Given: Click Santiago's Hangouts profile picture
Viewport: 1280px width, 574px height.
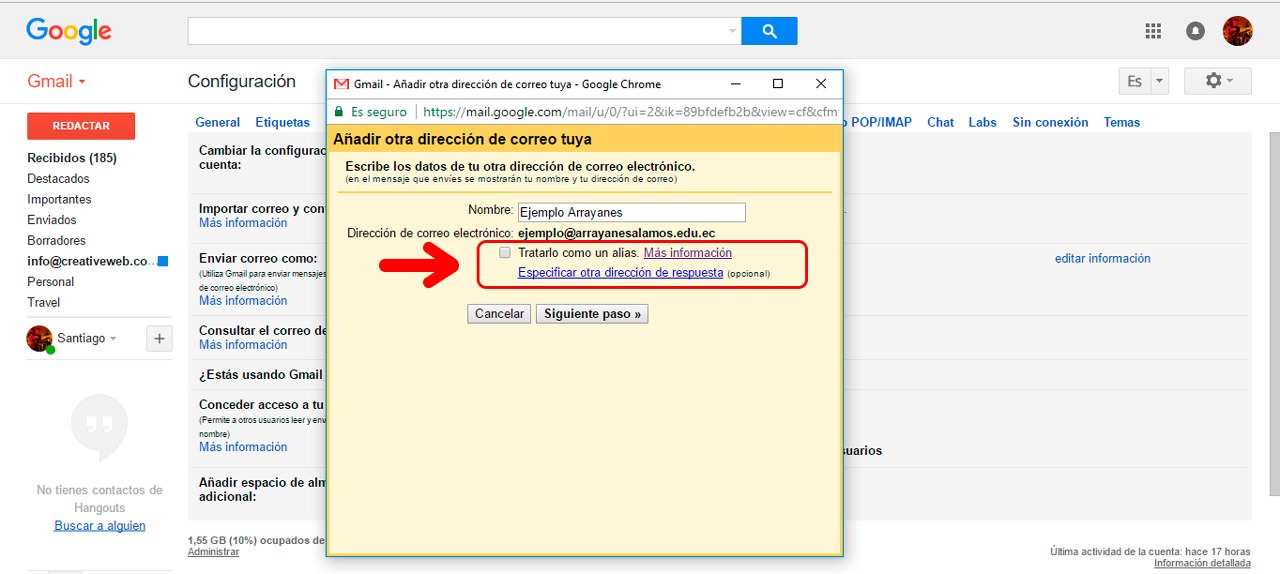Looking at the screenshot, I should coord(40,338).
